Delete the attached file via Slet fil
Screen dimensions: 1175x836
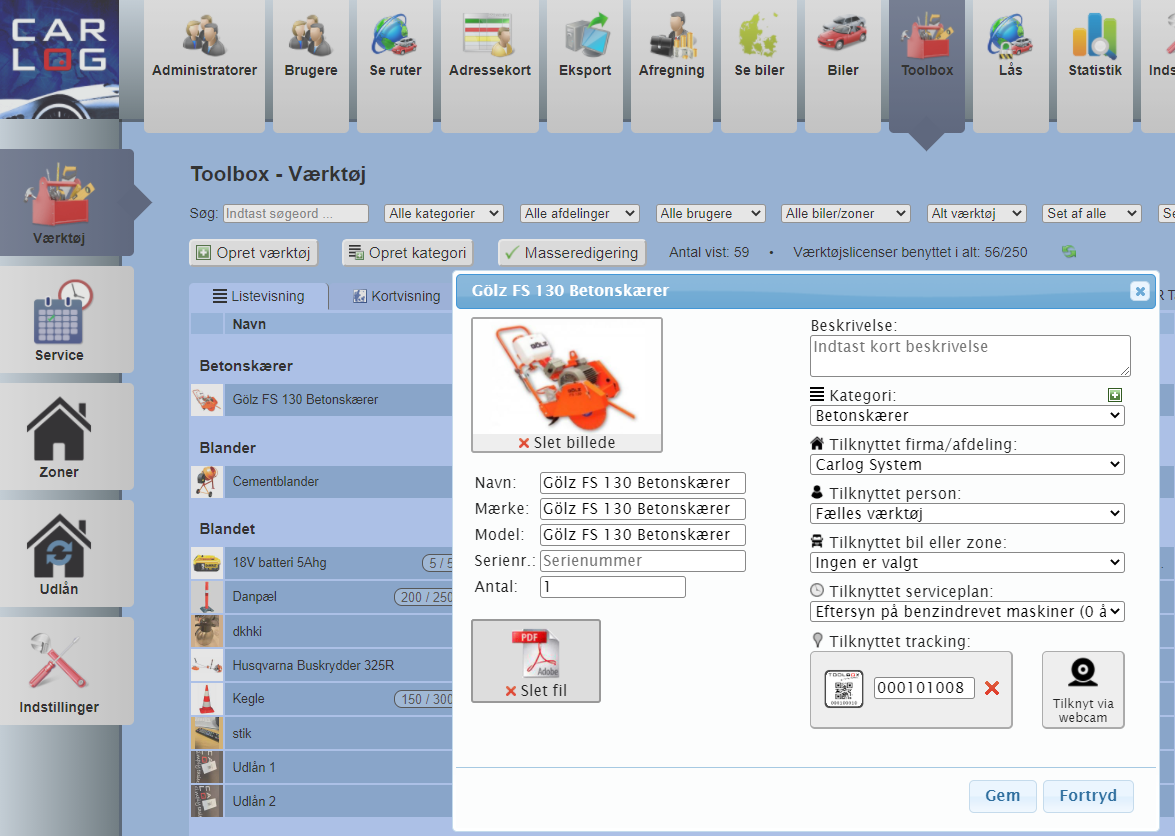pos(536,691)
